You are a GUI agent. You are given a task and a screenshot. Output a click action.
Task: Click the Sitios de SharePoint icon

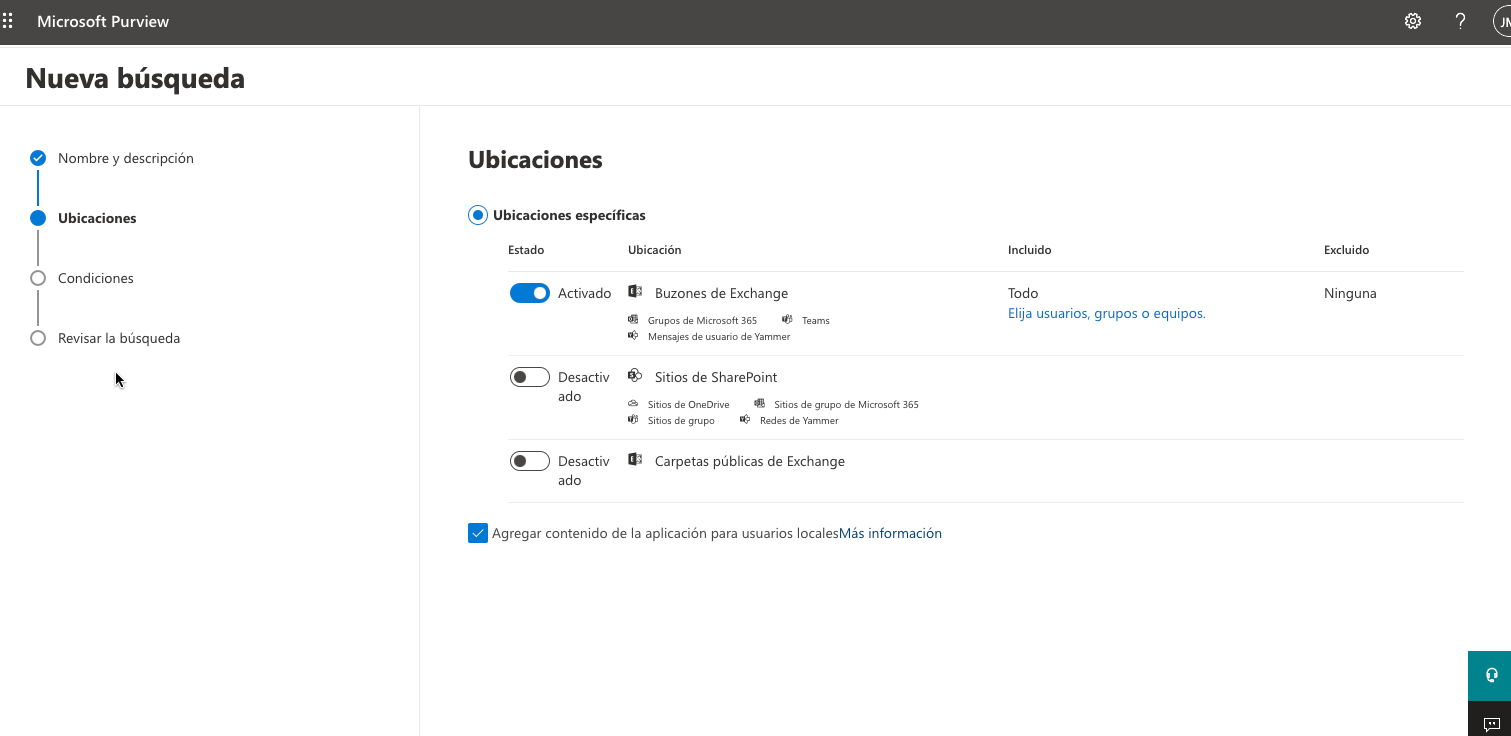634,376
